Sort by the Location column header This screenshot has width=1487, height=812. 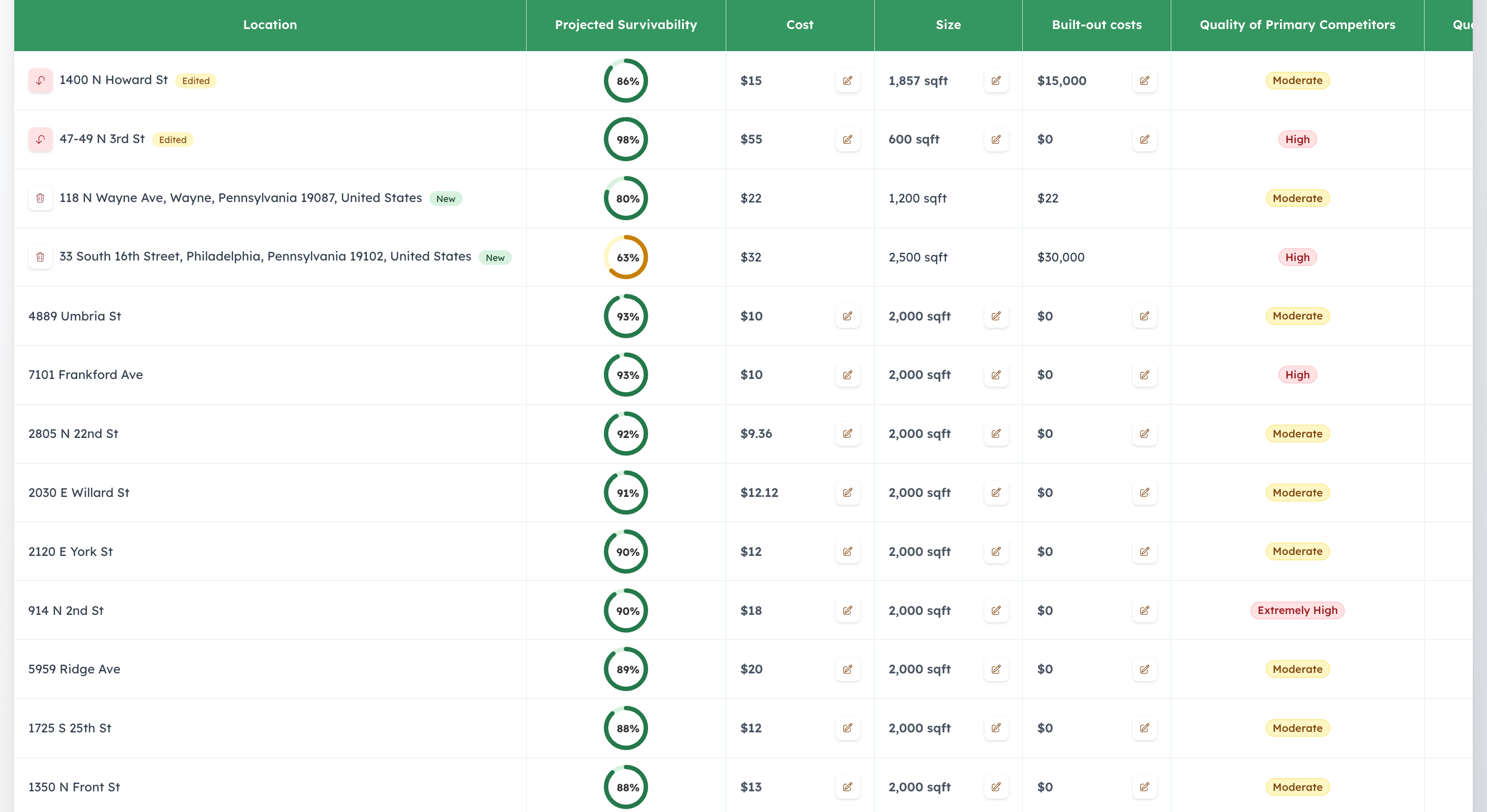point(270,25)
